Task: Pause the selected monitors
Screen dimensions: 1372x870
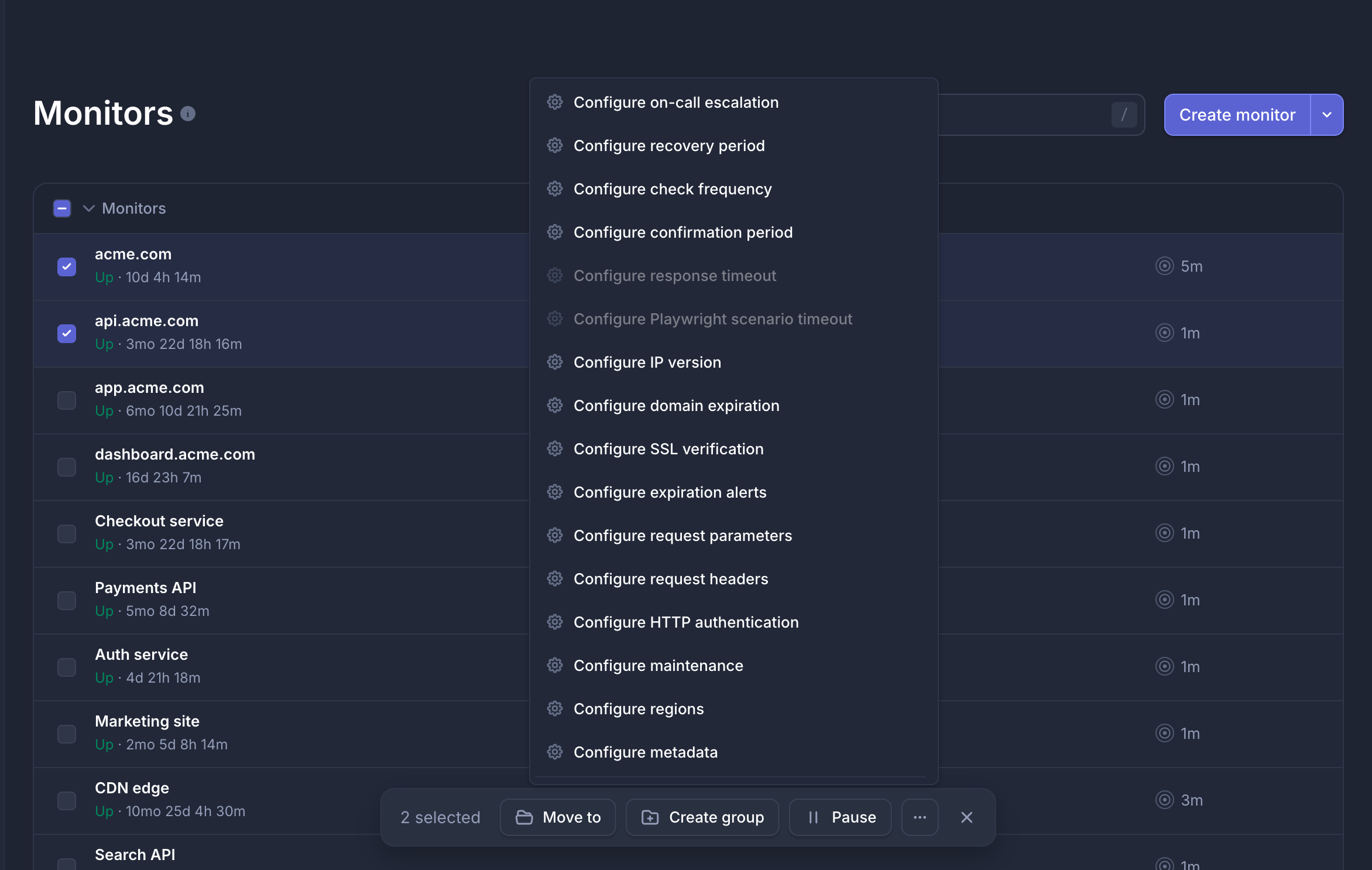Action: 841,817
